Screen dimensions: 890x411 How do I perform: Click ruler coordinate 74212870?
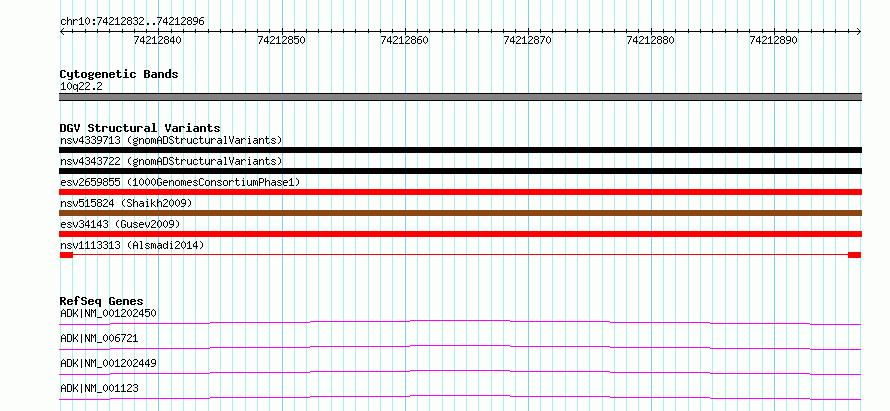coord(527,40)
